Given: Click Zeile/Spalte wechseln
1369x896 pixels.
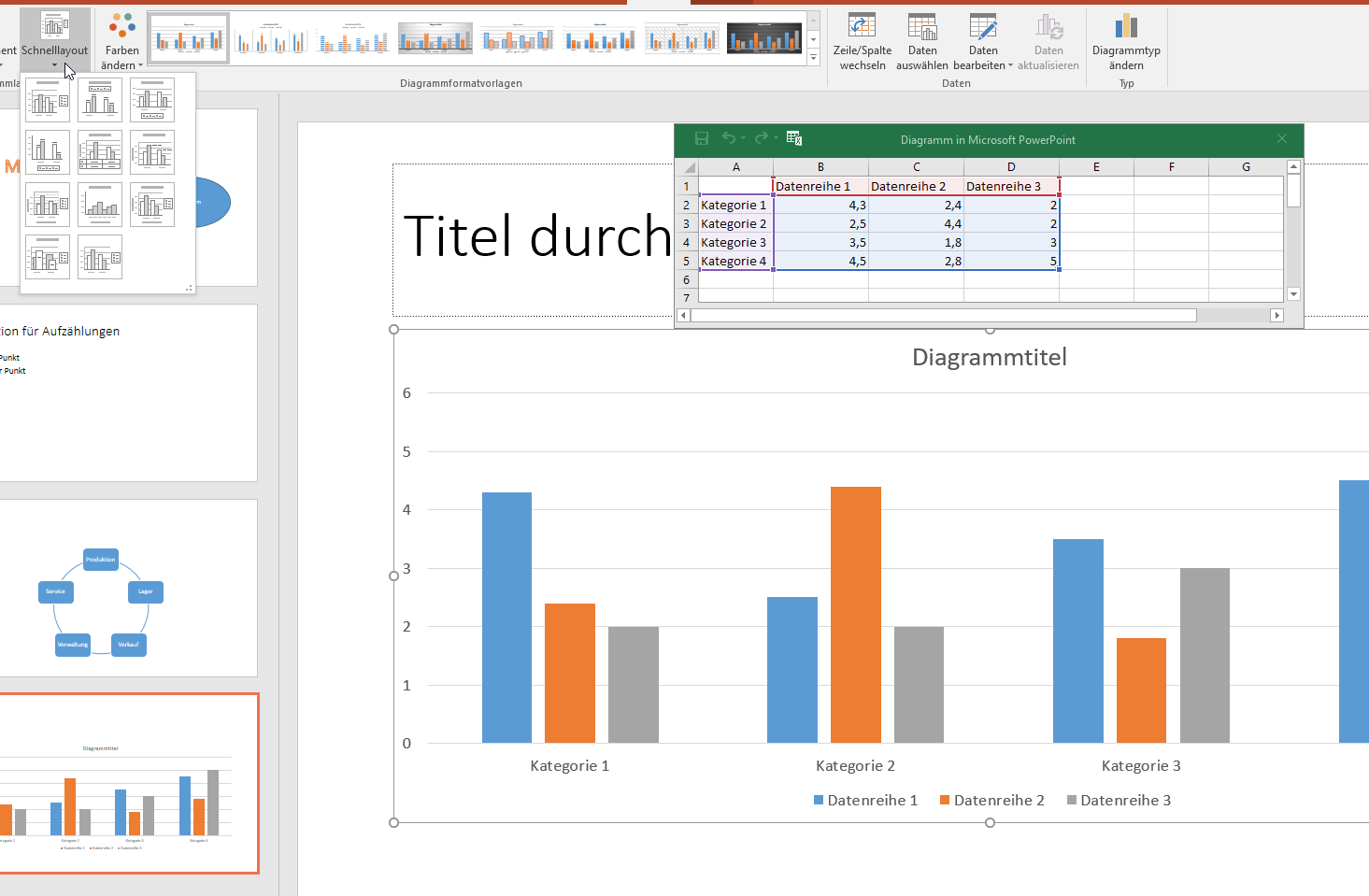Looking at the screenshot, I should click(863, 41).
